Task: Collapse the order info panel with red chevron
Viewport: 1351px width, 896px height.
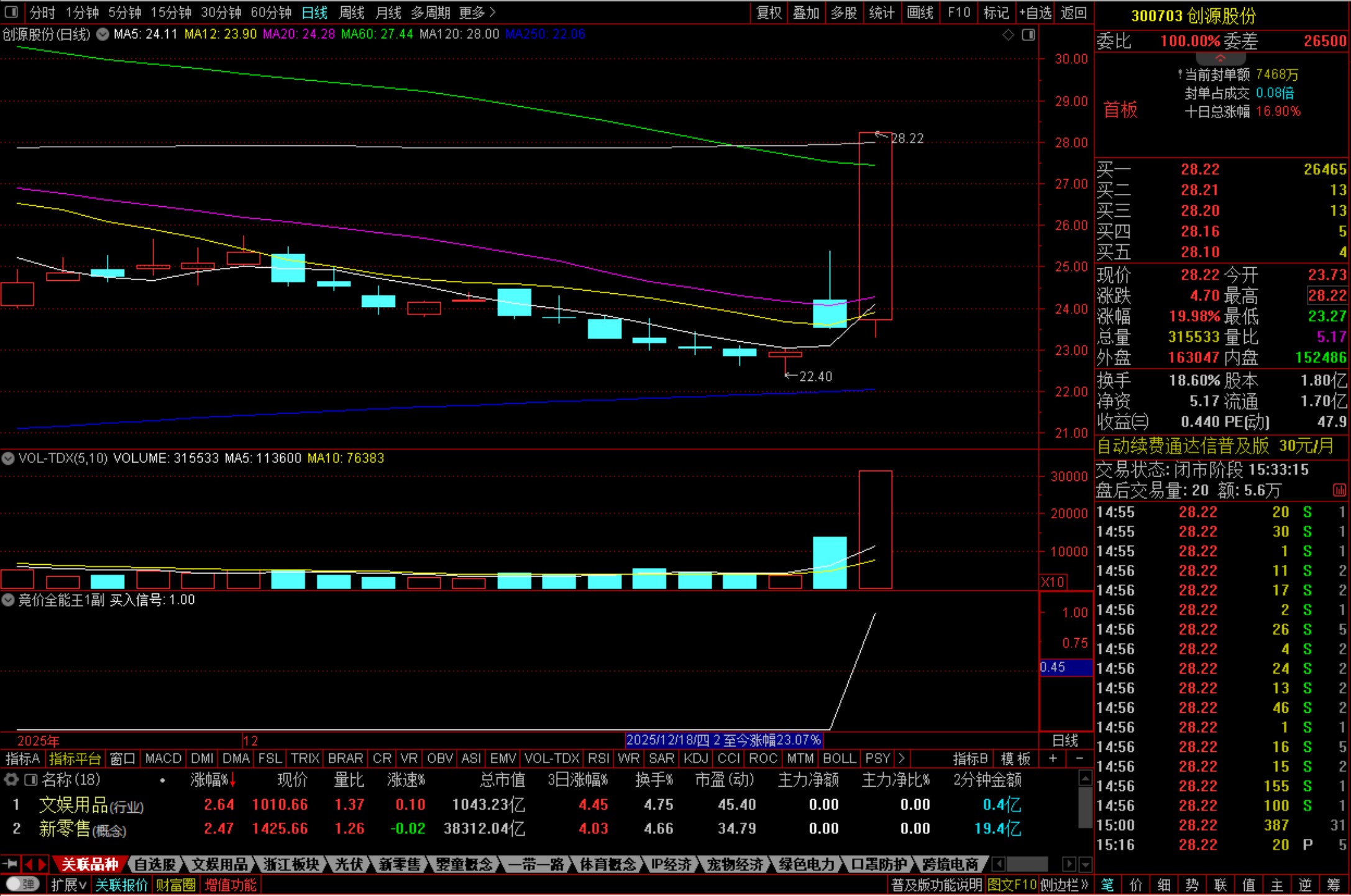Action: point(1220,58)
